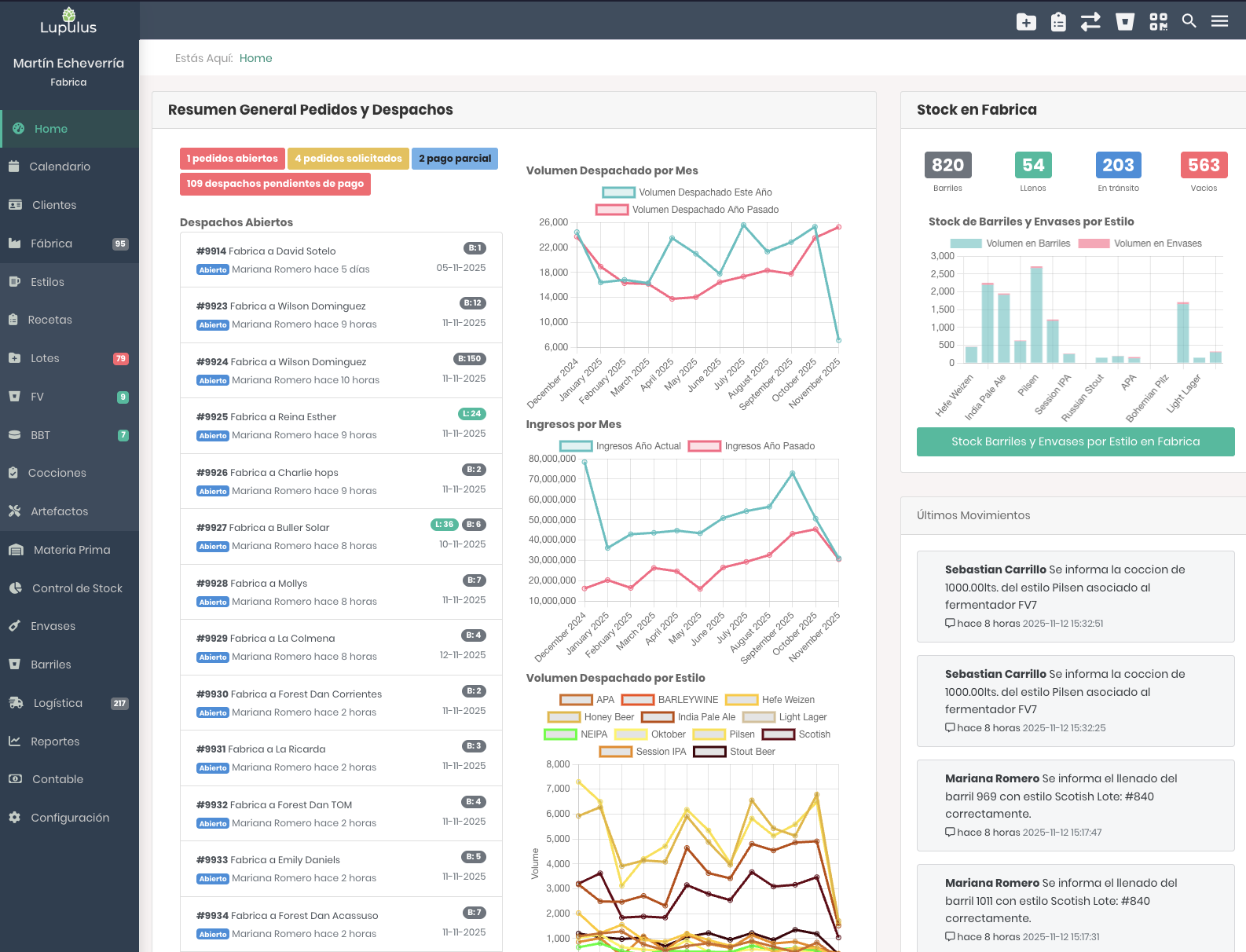Click the '1 pedidos abiertos' badge
Screen dimensions: 1246x952
click(x=232, y=159)
